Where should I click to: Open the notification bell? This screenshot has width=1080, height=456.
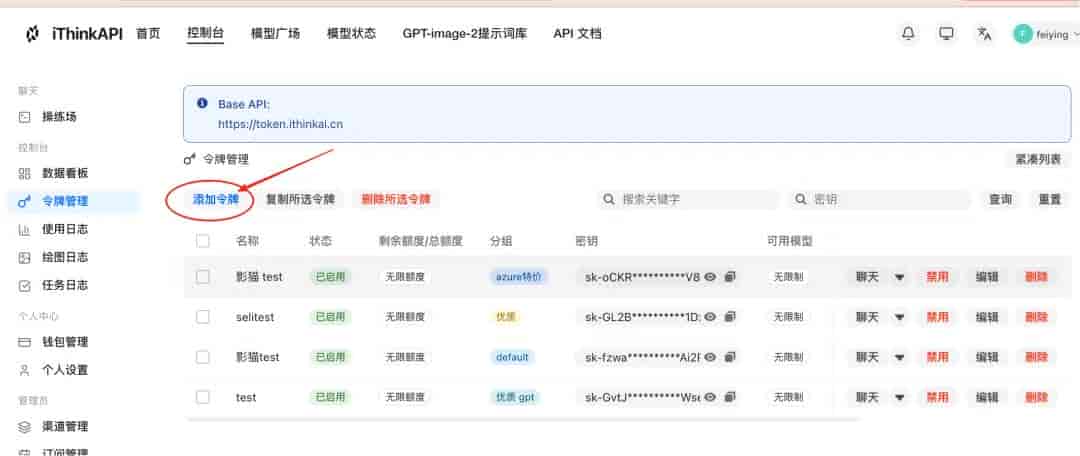coord(908,33)
